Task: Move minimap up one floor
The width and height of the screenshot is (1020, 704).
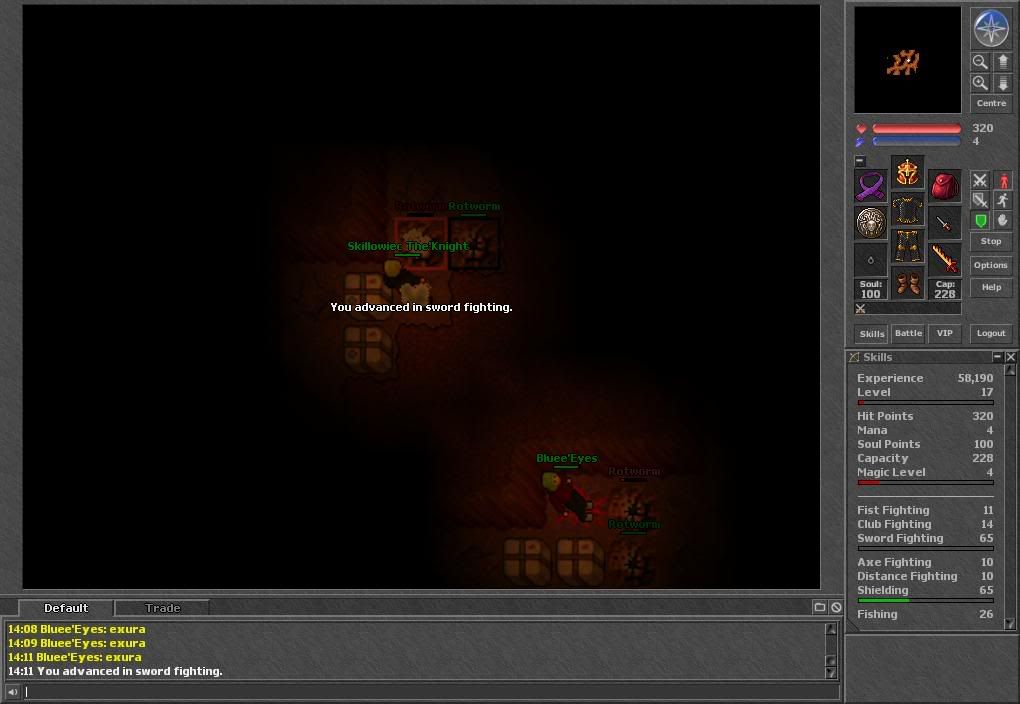Action: tap(1002, 62)
